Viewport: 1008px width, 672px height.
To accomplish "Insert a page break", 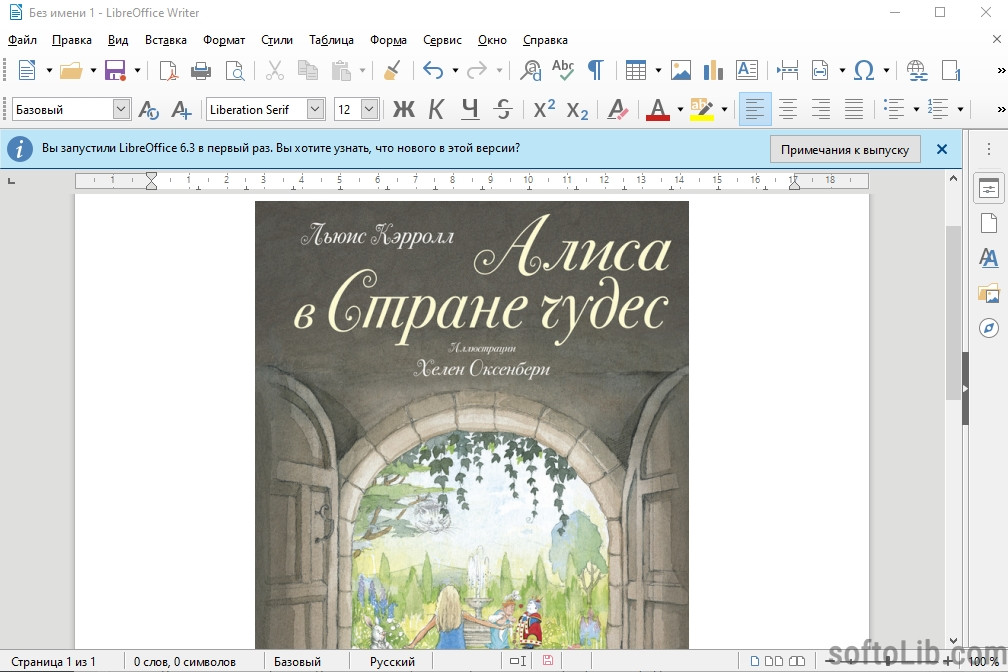I will click(788, 70).
